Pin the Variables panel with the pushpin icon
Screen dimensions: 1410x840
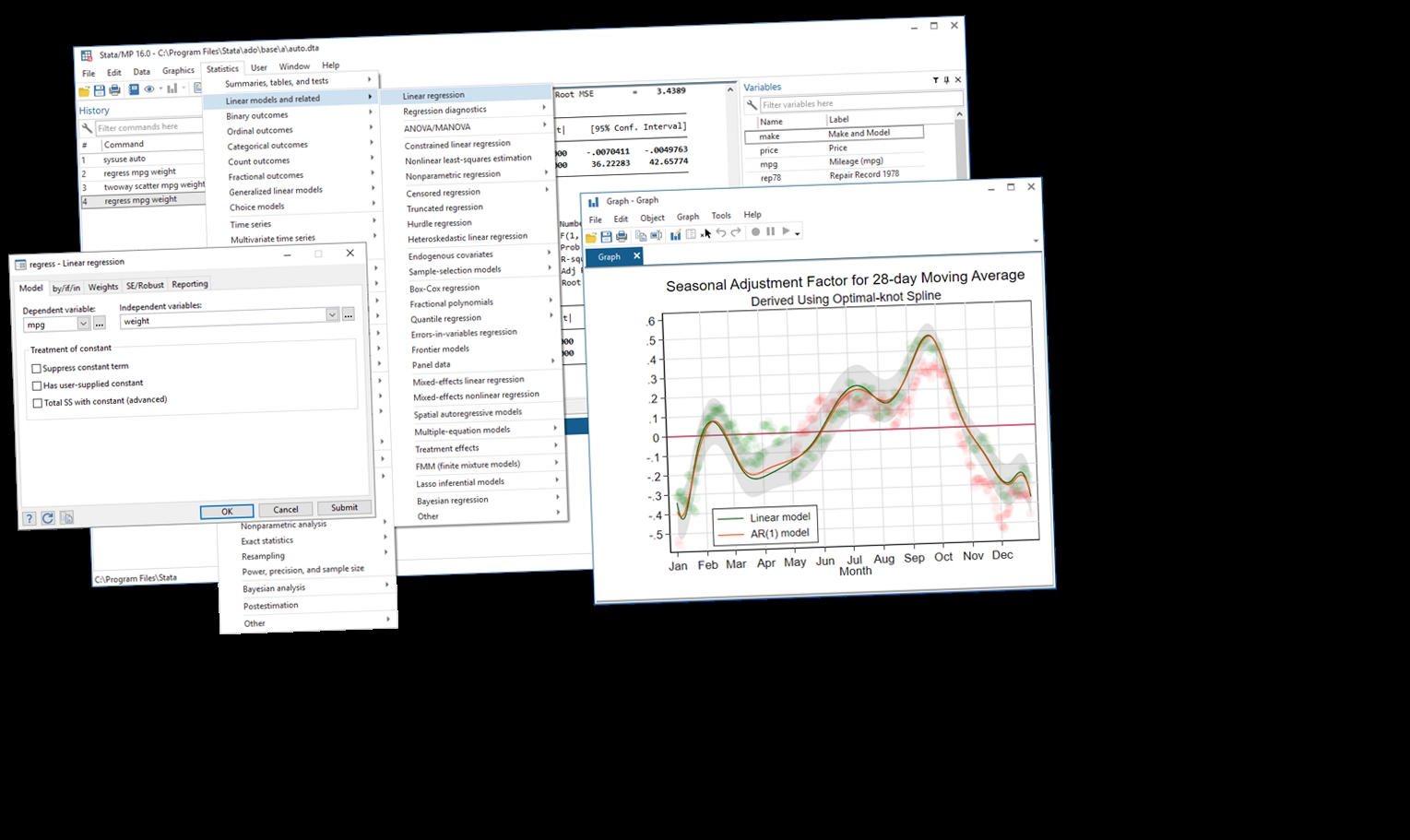coord(946,80)
